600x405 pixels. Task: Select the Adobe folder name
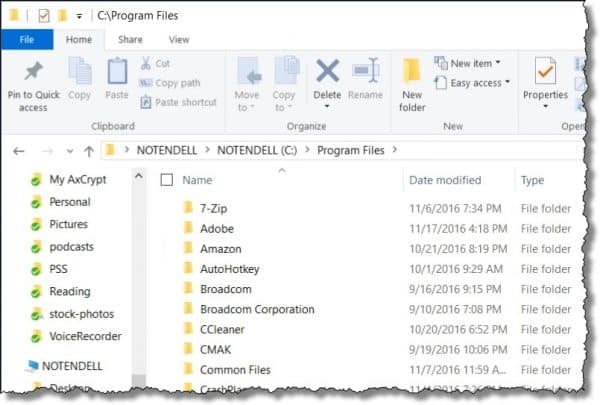point(217,229)
